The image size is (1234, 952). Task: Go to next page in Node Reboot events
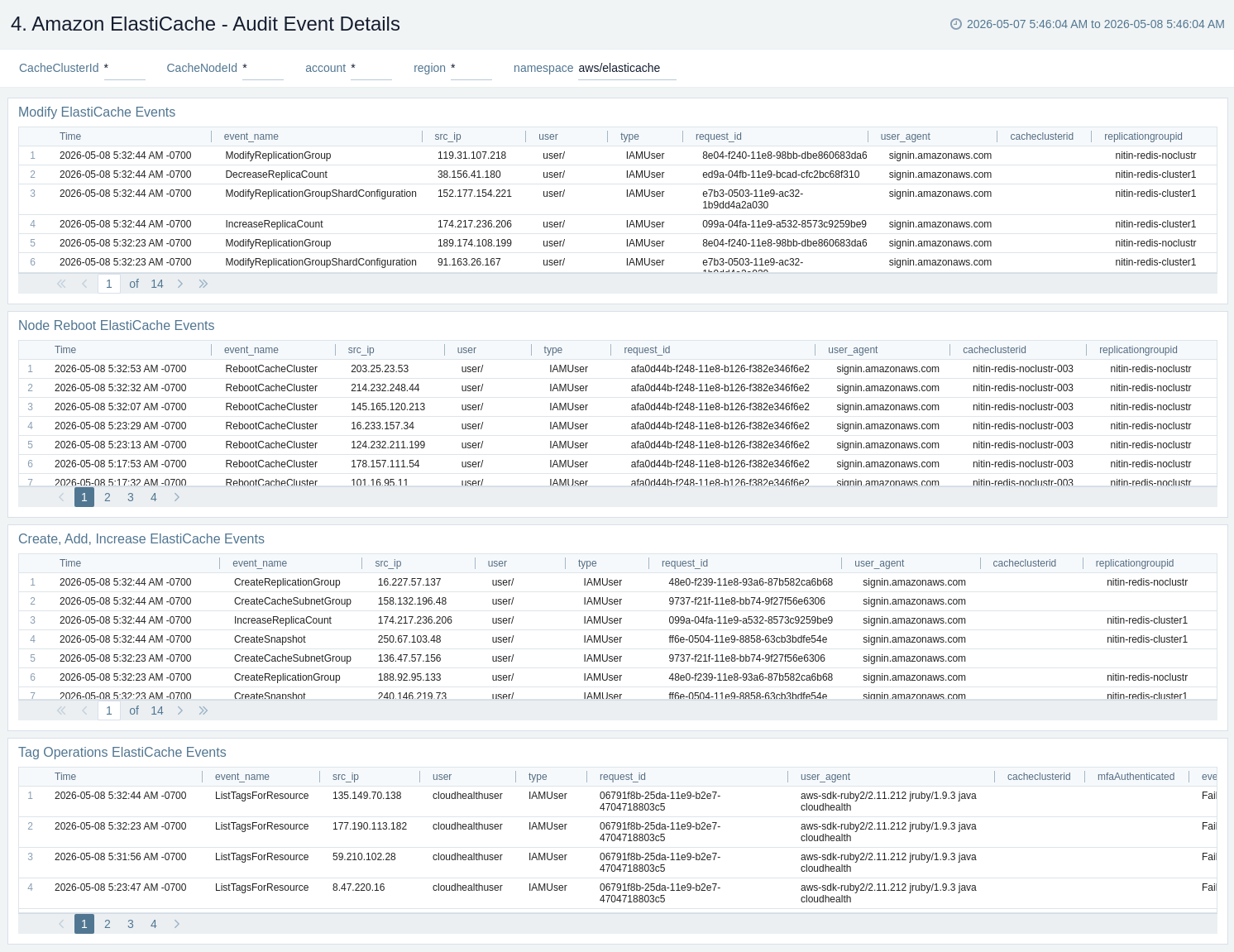tap(177, 497)
